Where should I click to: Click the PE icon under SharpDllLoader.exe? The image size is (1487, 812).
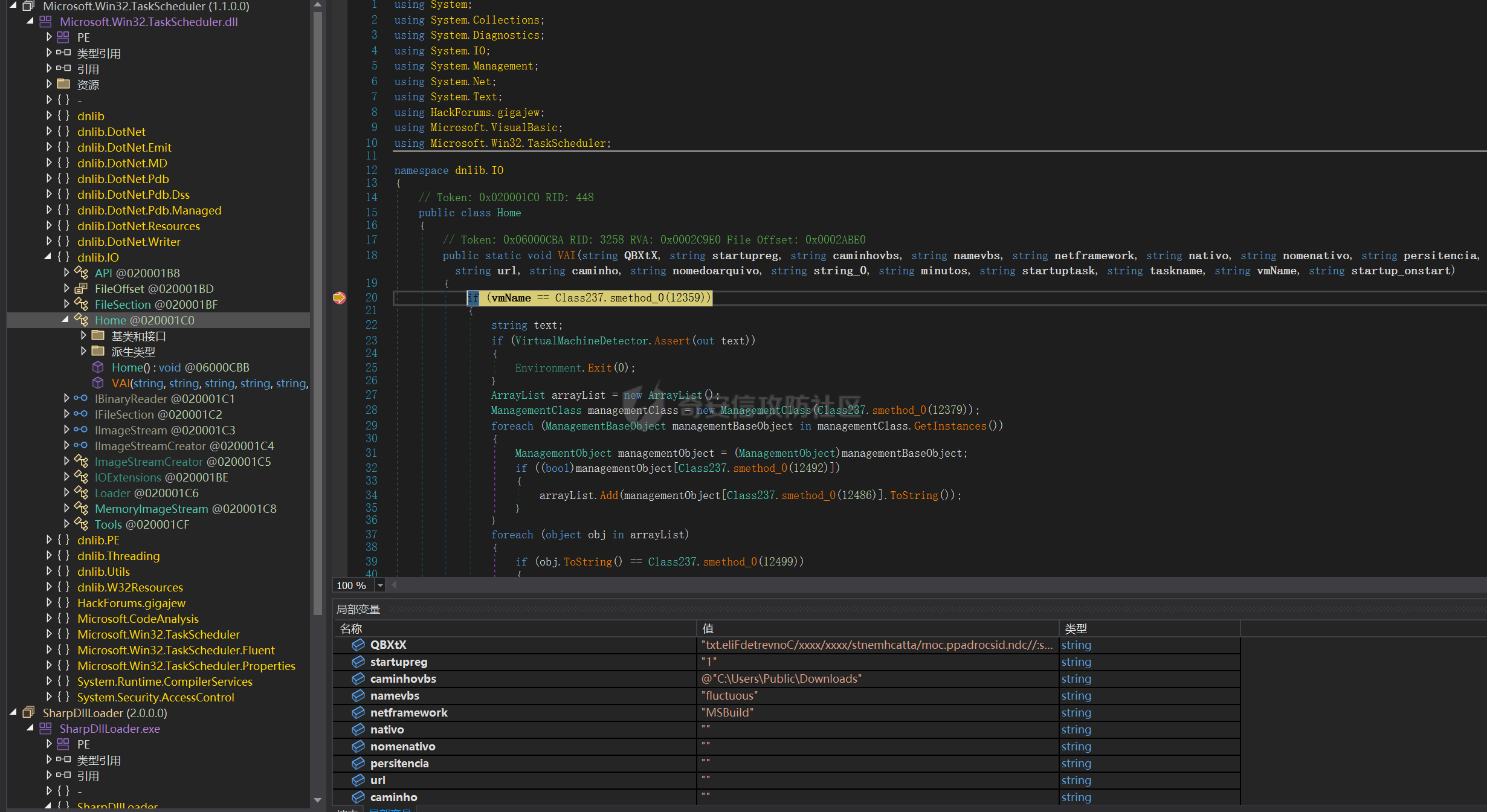coord(63,744)
